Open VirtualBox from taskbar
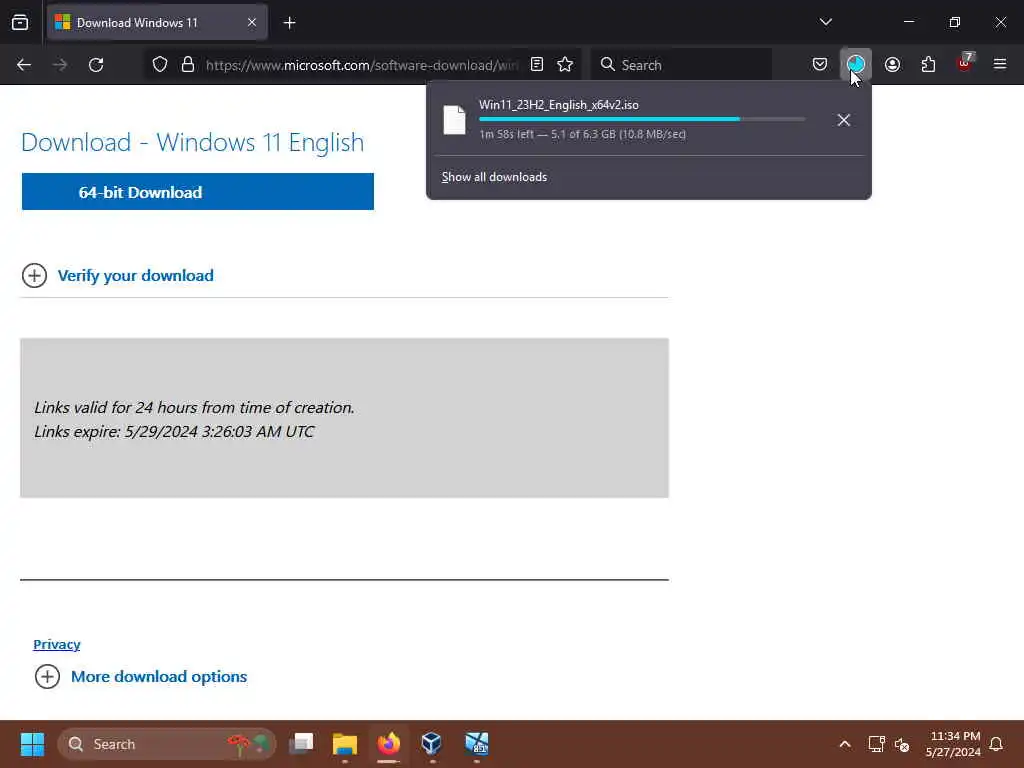The image size is (1024, 768). 432,744
